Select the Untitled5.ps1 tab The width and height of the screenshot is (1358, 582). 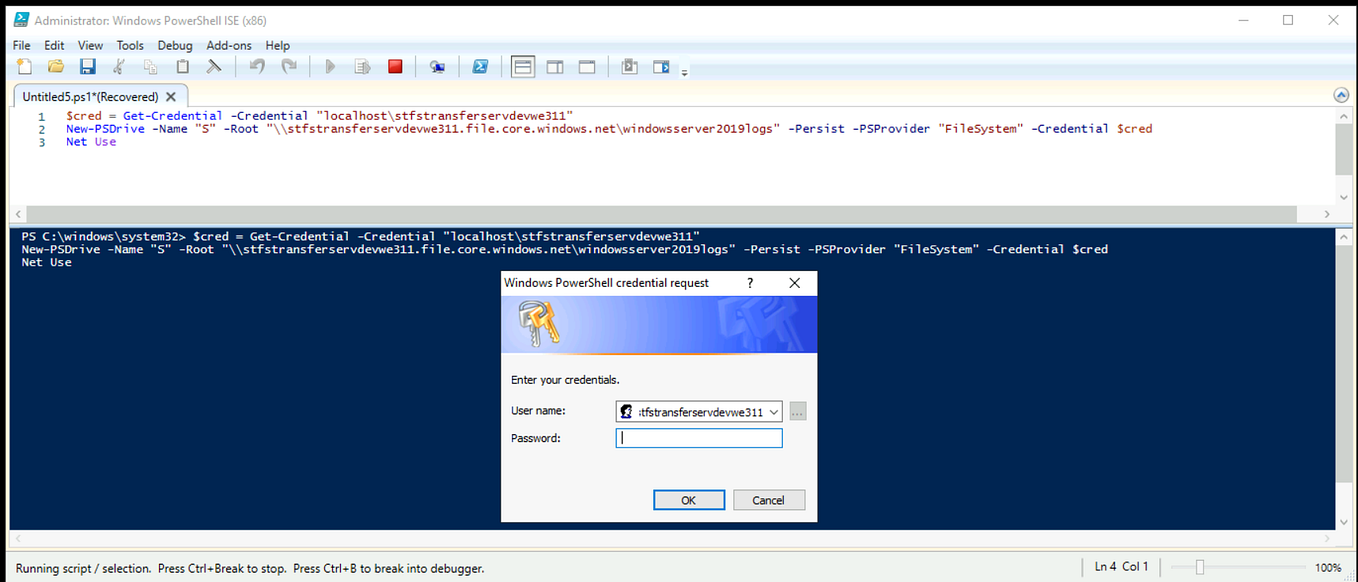[90, 96]
